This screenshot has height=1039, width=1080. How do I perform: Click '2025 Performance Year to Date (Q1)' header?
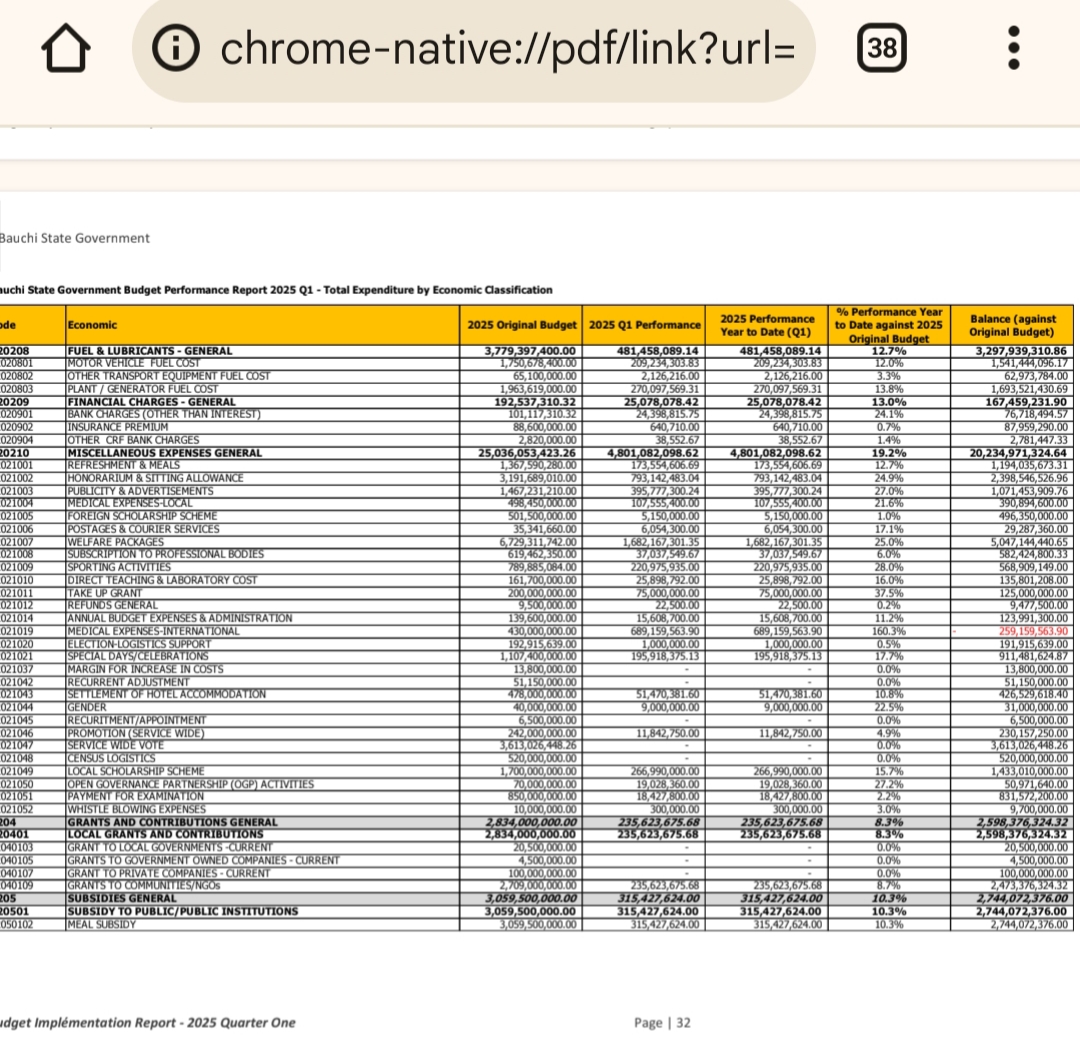[767, 325]
